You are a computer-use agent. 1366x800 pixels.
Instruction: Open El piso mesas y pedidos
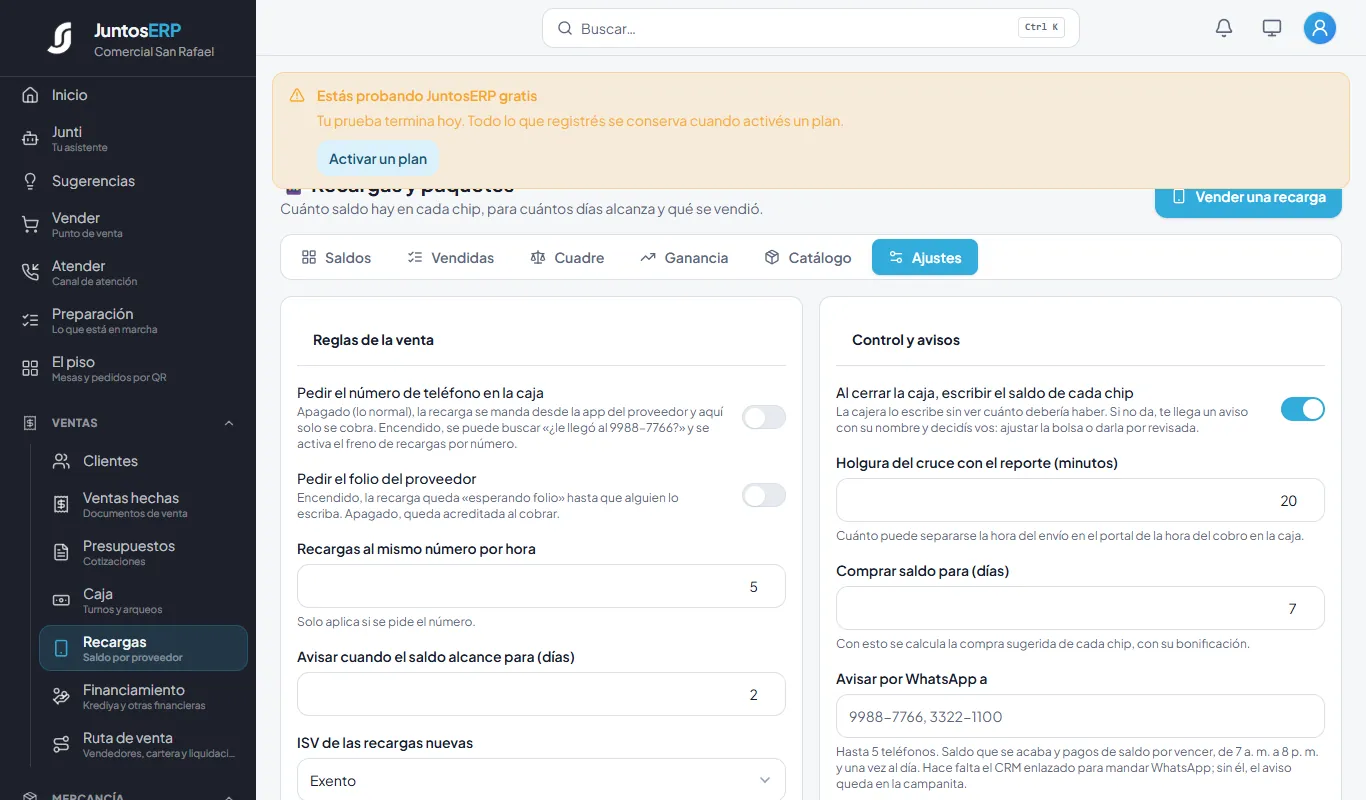point(128,368)
